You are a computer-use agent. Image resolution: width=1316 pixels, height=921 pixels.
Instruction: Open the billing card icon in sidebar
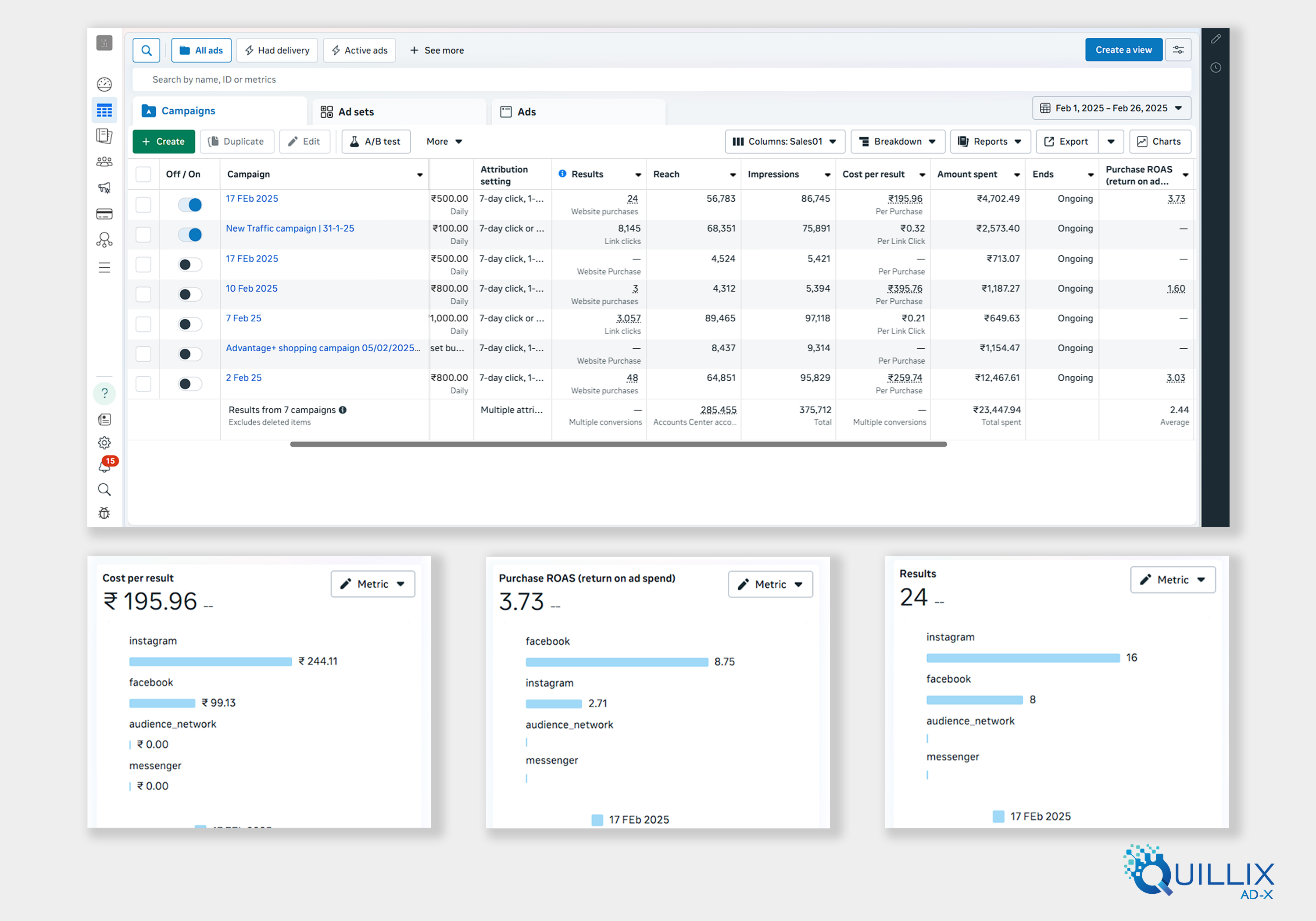[x=104, y=214]
